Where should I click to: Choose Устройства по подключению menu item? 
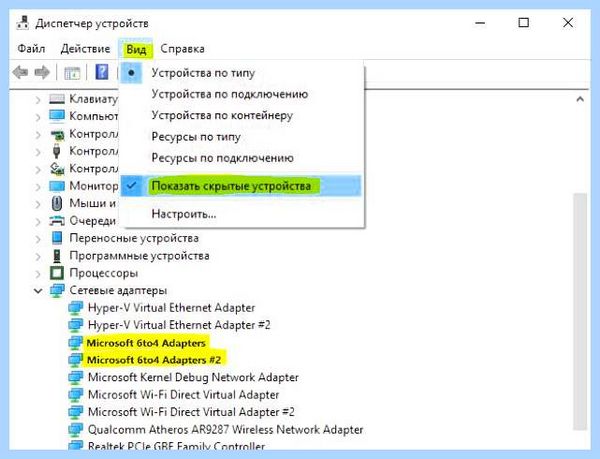[x=242, y=94]
